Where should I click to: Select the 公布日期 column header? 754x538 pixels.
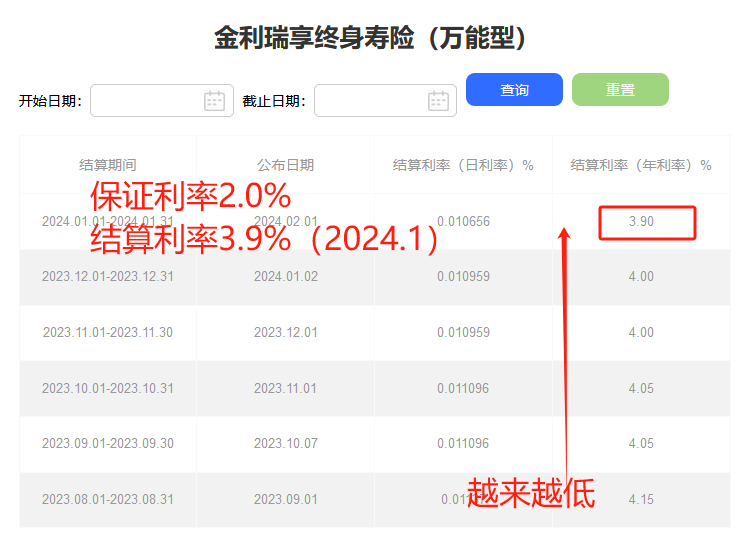pos(285,165)
